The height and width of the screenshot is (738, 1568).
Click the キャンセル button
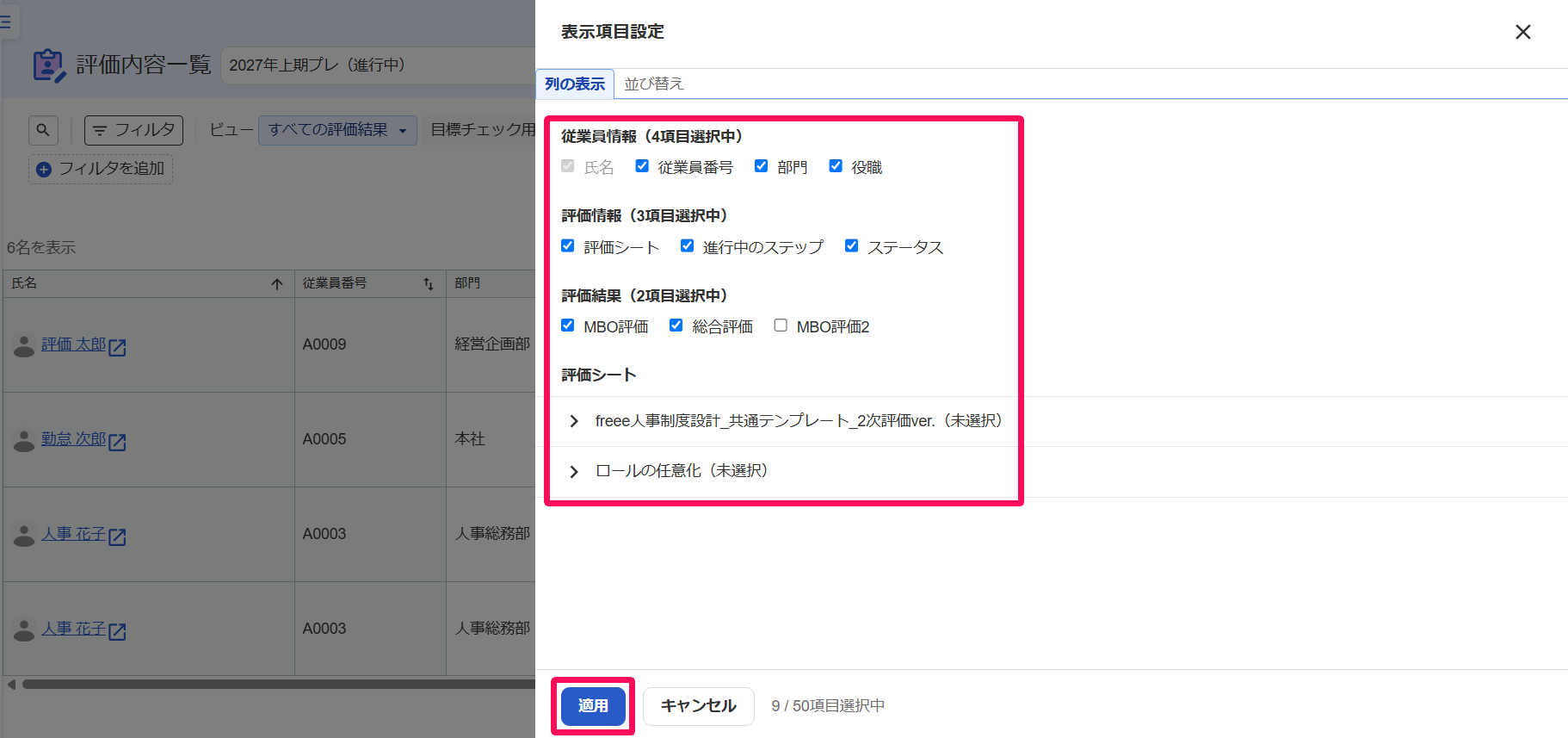[x=699, y=706]
